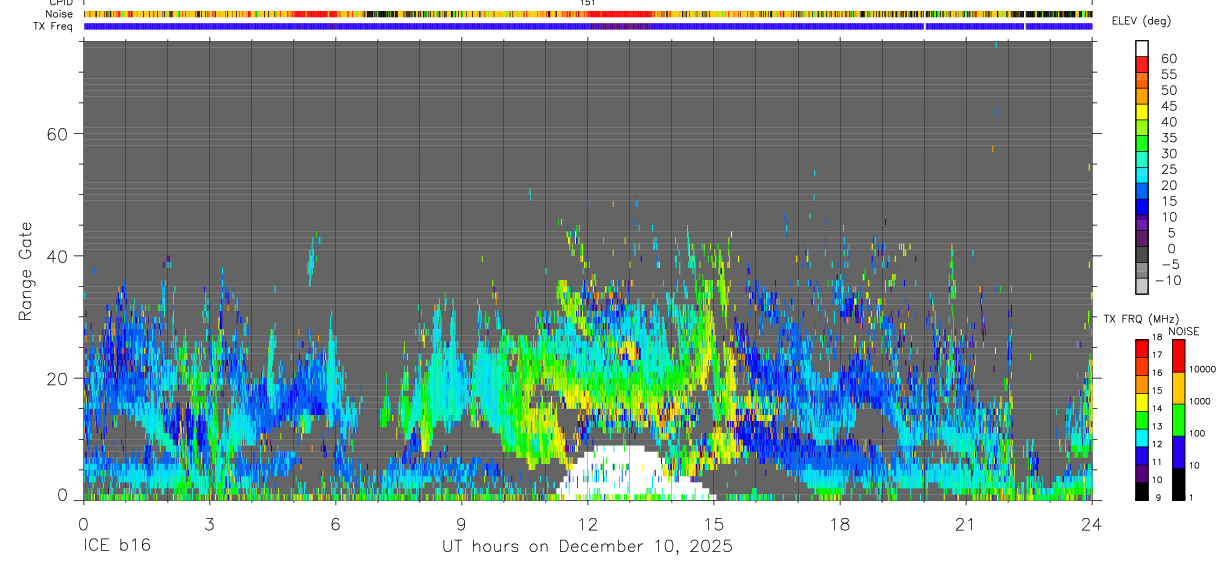Click the green segment of the NOISE colorbar
This screenshot has height=567, width=1228.
tap(1178, 420)
